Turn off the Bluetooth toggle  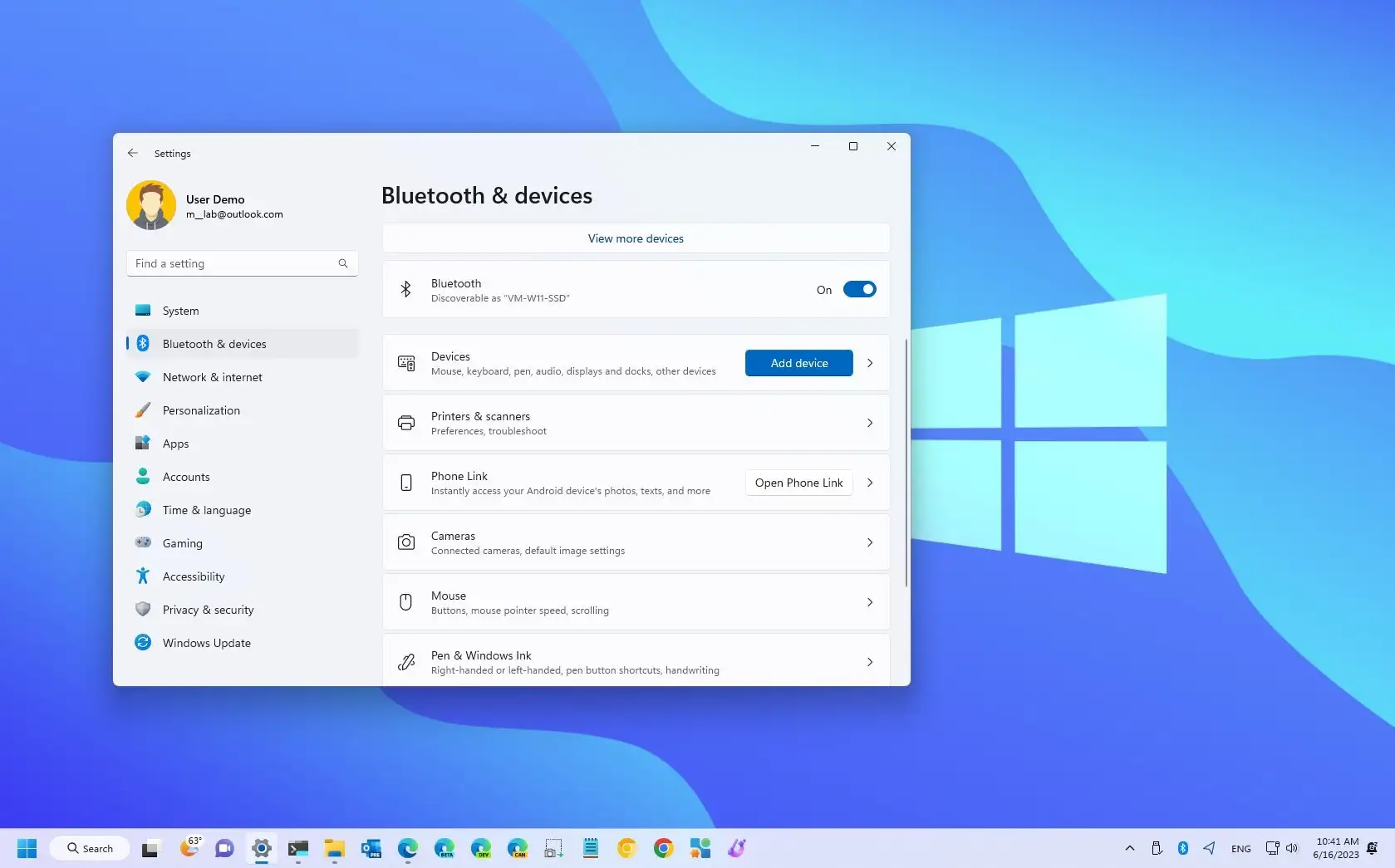[860, 289]
